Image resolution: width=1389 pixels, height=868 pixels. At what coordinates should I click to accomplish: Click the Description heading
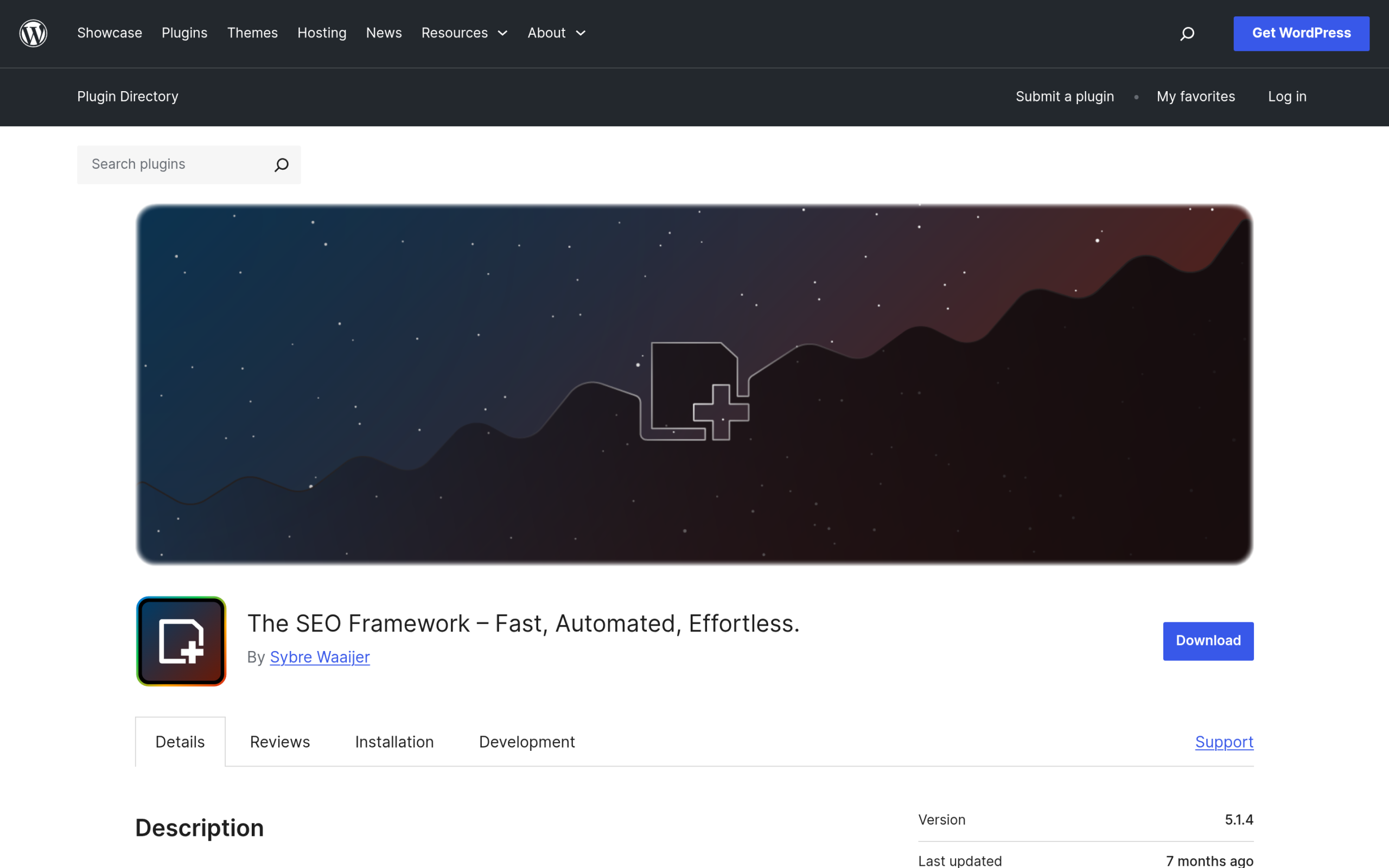point(199,828)
